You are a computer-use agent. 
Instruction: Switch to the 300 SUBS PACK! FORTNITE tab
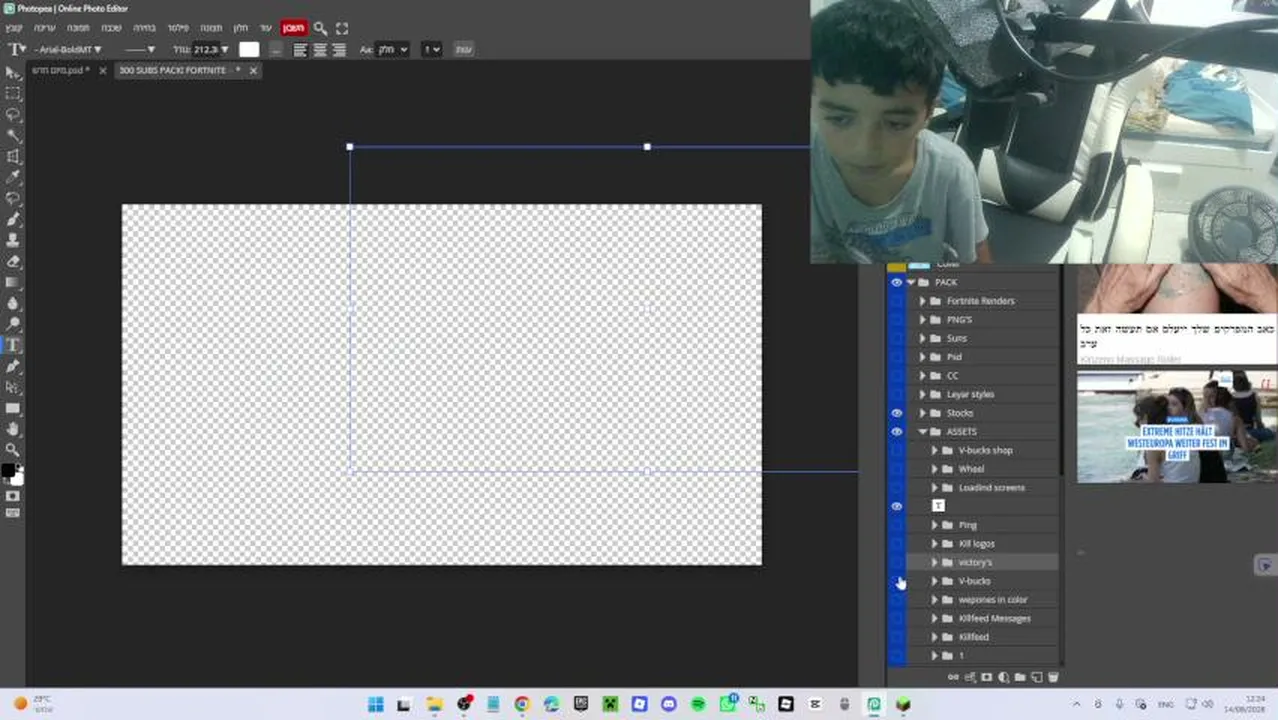click(180, 70)
